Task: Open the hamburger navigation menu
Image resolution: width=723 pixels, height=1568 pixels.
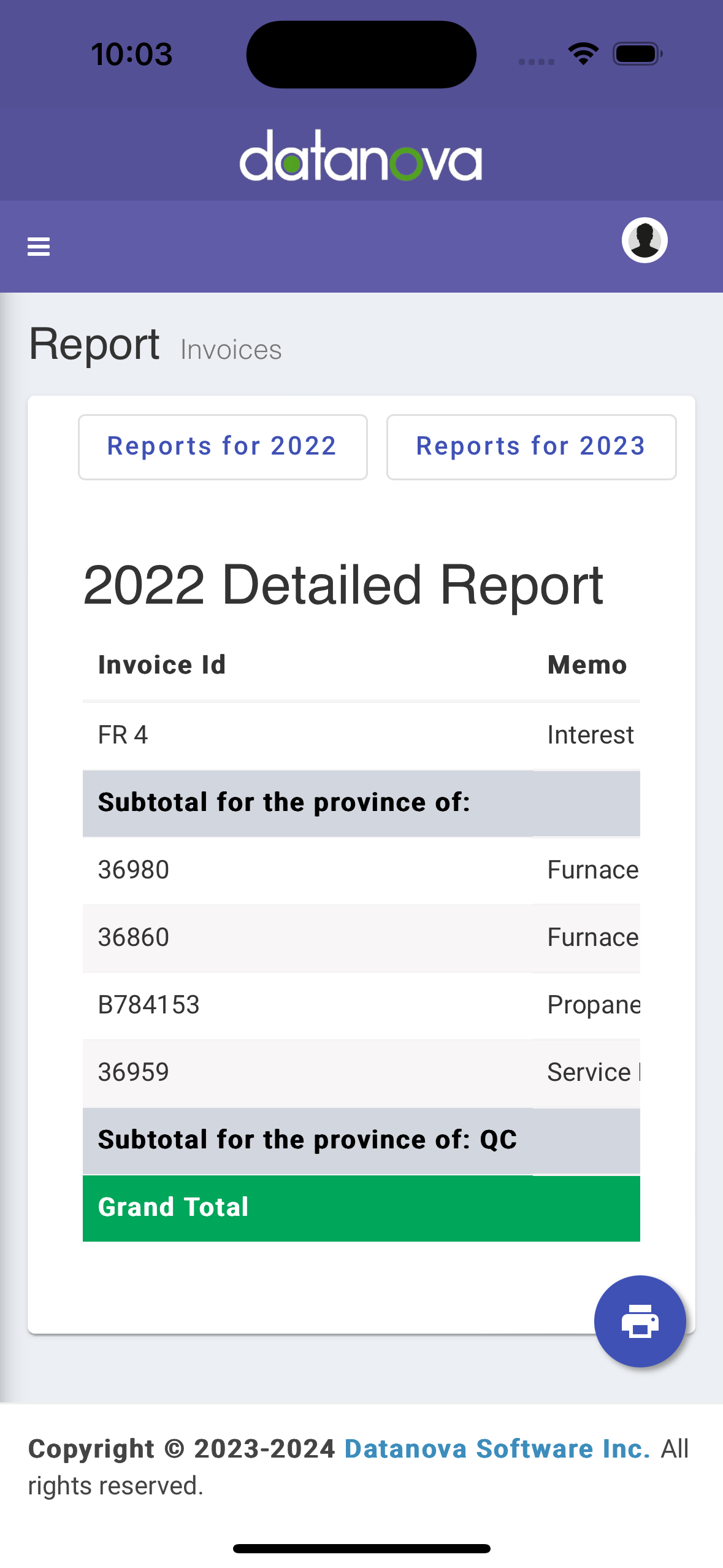Action: pyautogui.click(x=39, y=247)
